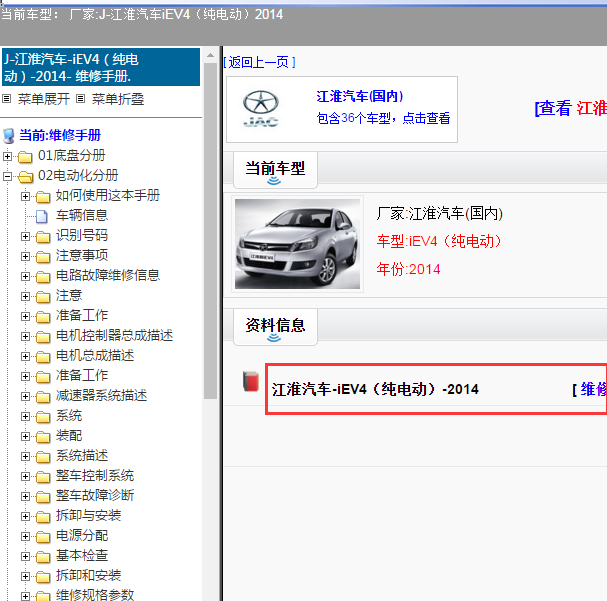
Task: Click the JAC brand logo
Action: pos(261,109)
